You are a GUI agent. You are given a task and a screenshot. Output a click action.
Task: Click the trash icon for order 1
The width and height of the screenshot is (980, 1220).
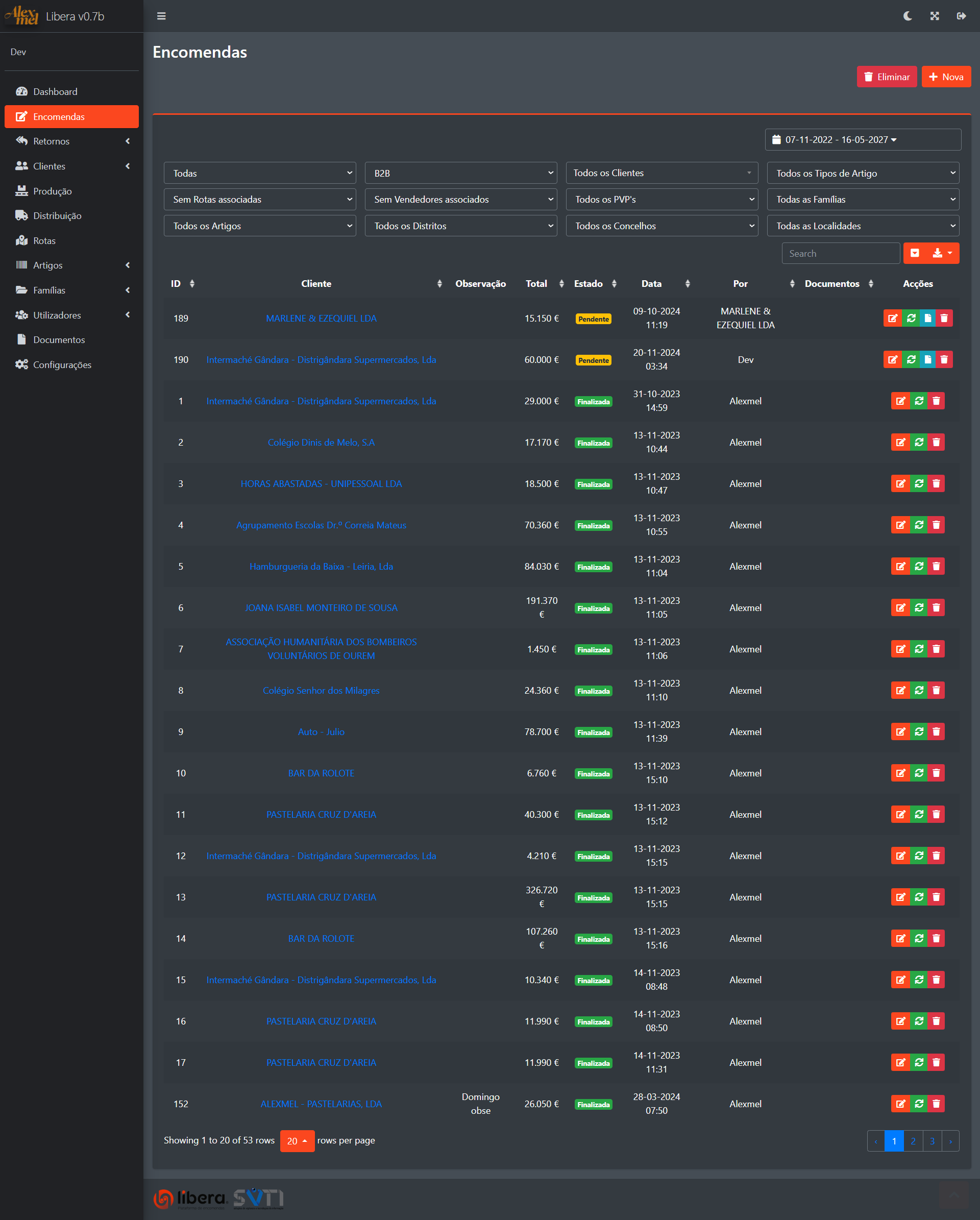(x=936, y=401)
